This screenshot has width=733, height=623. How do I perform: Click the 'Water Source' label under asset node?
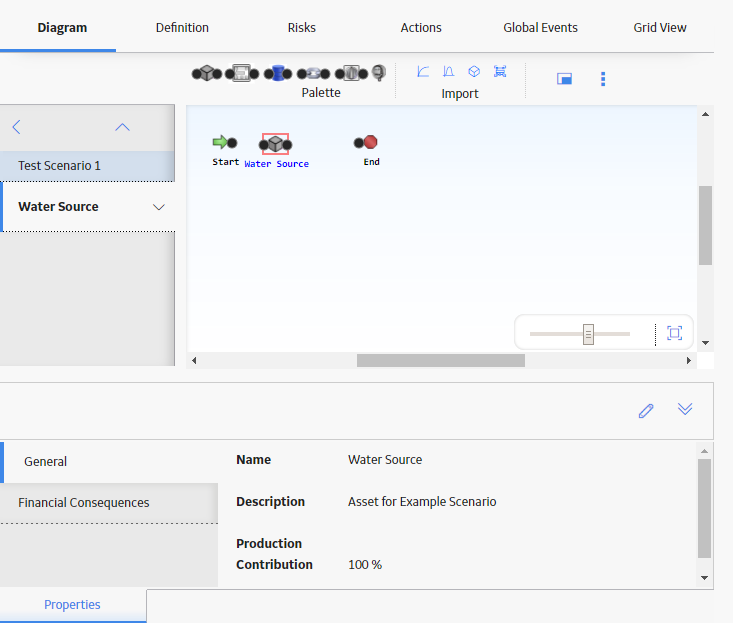(x=276, y=164)
